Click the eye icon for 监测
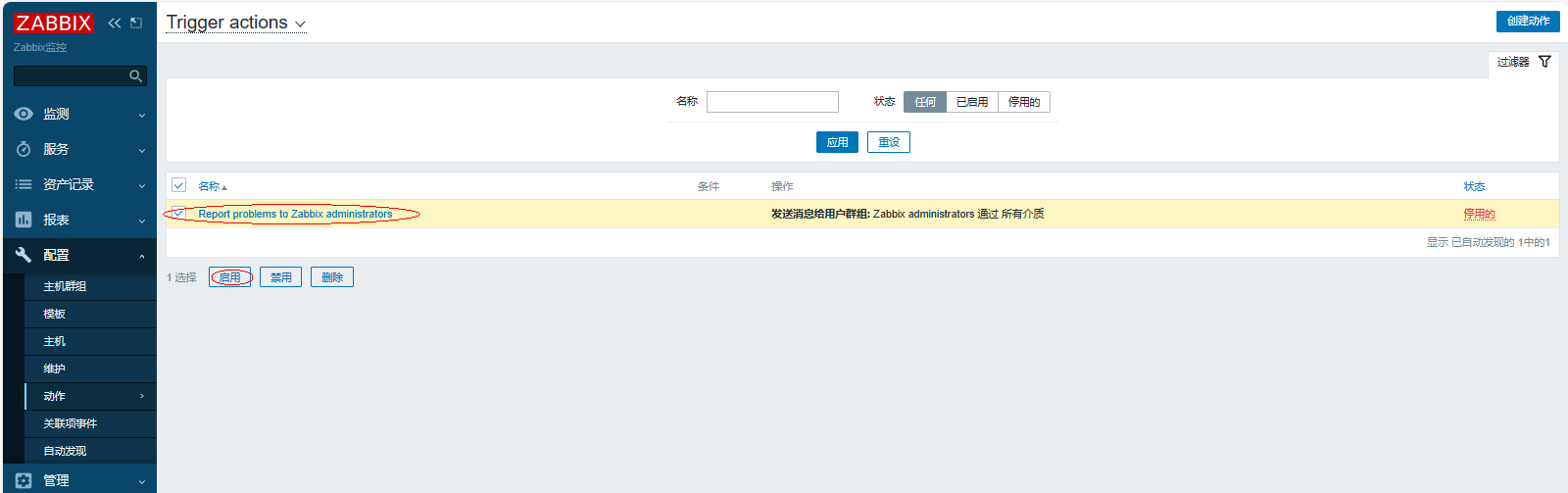 pos(24,114)
